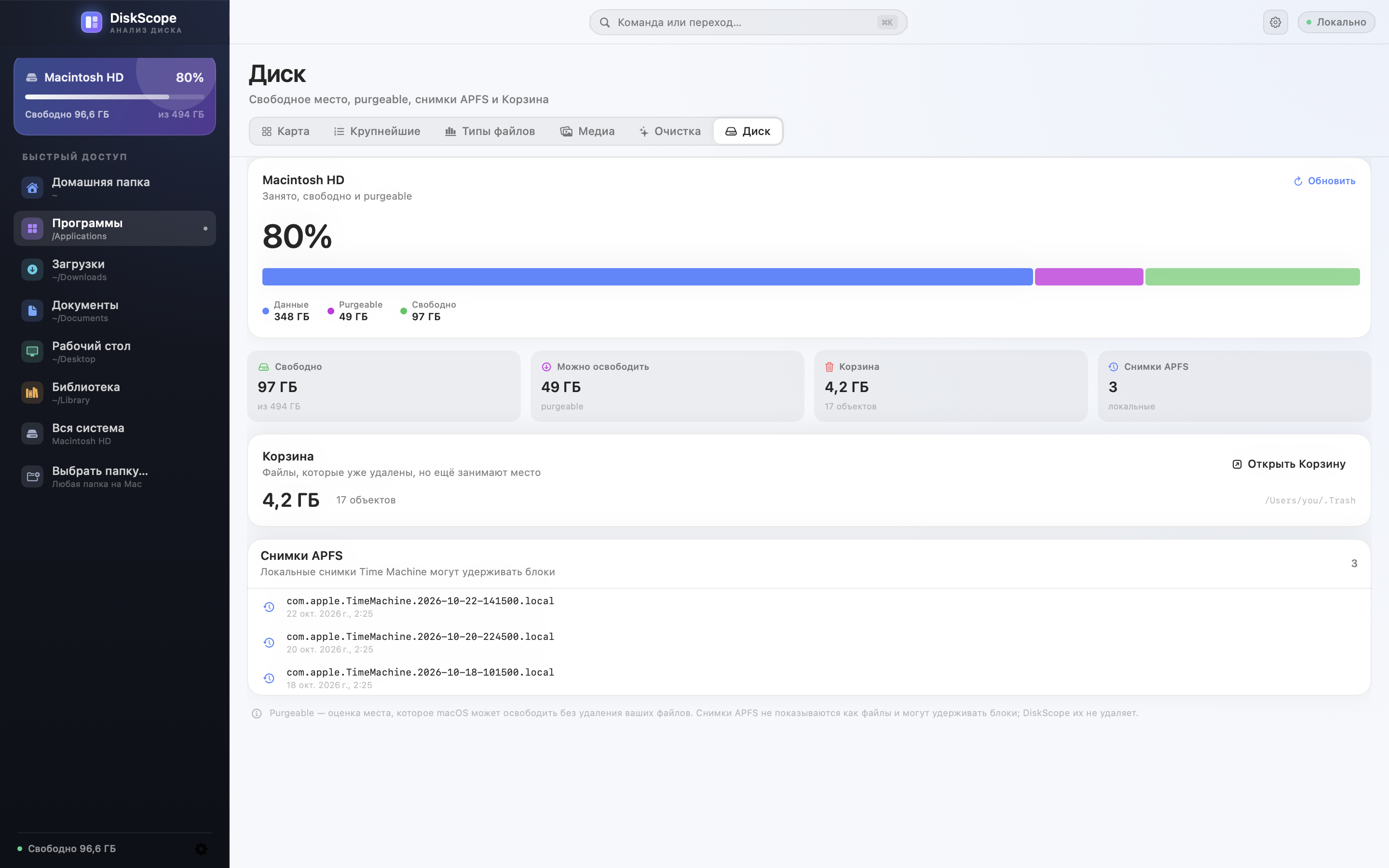Click the DiskScope logo icon

[91, 22]
